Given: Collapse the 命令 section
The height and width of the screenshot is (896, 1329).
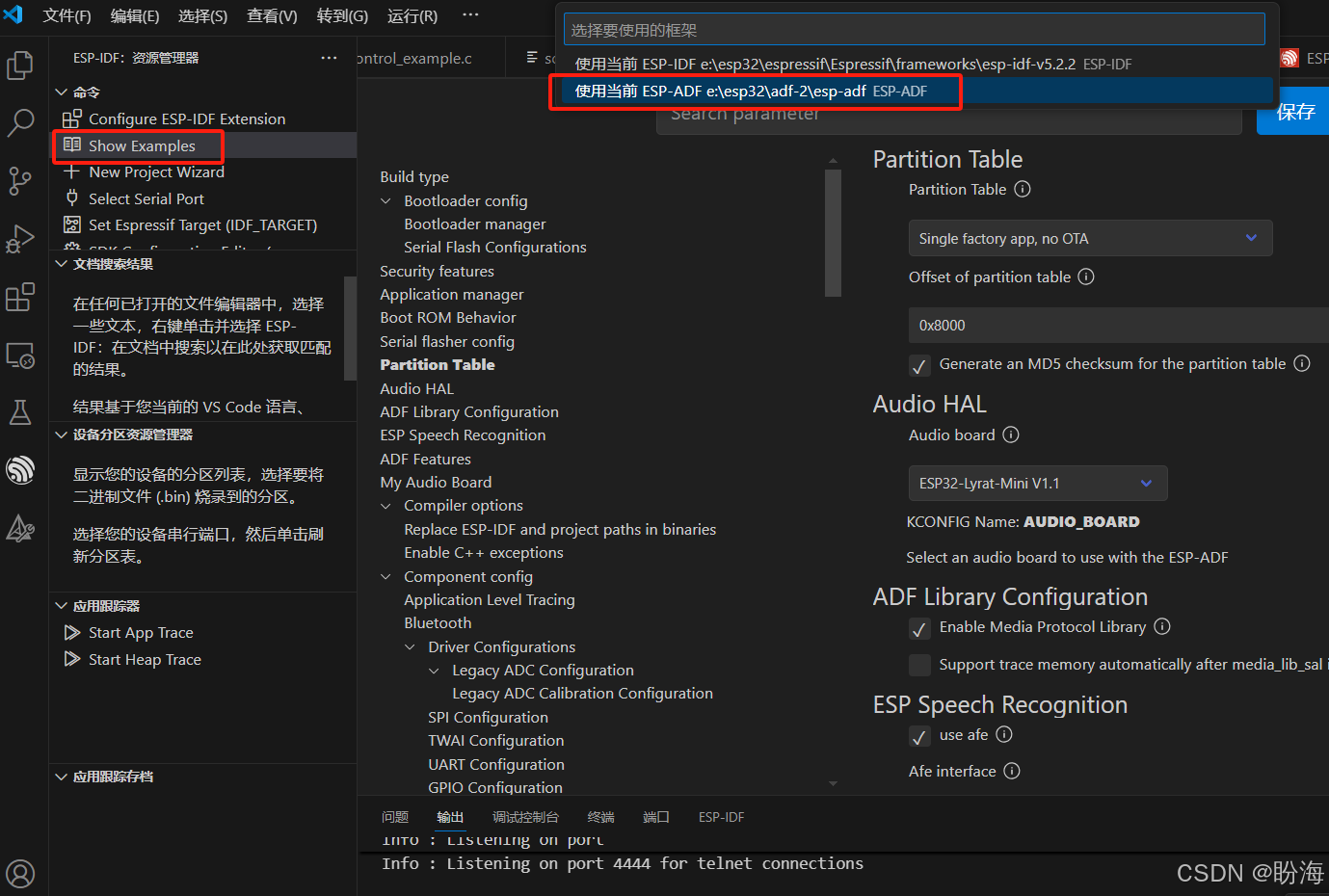Looking at the screenshot, I should pyautogui.click(x=62, y=92).
